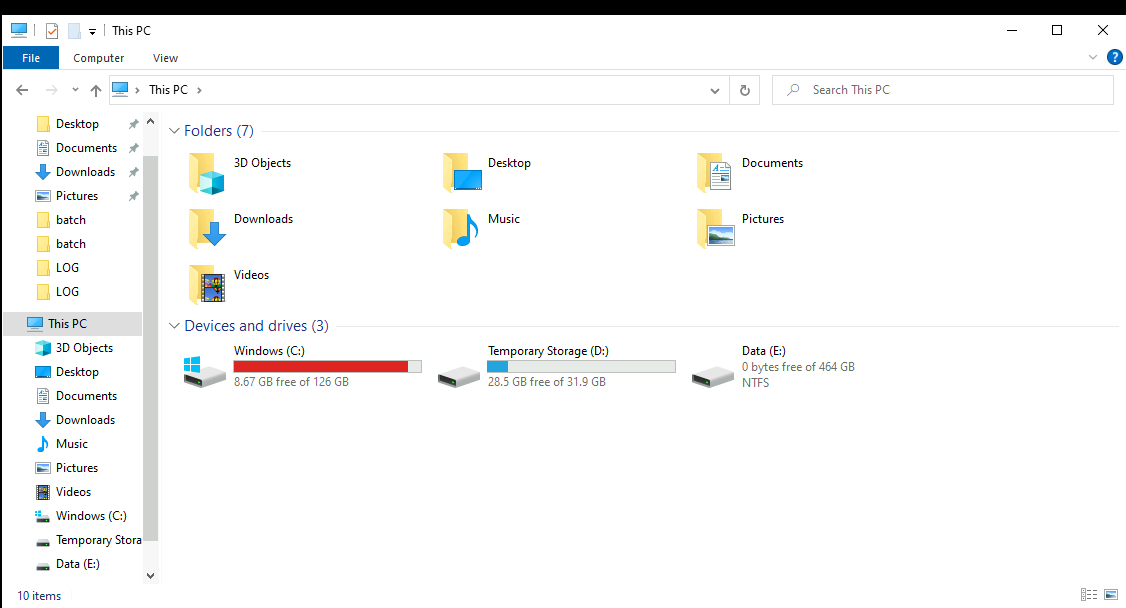Viewport: 1126px width, 608px height.
Task: Open the 3D Objects folder icon
Action: (207, 174)
